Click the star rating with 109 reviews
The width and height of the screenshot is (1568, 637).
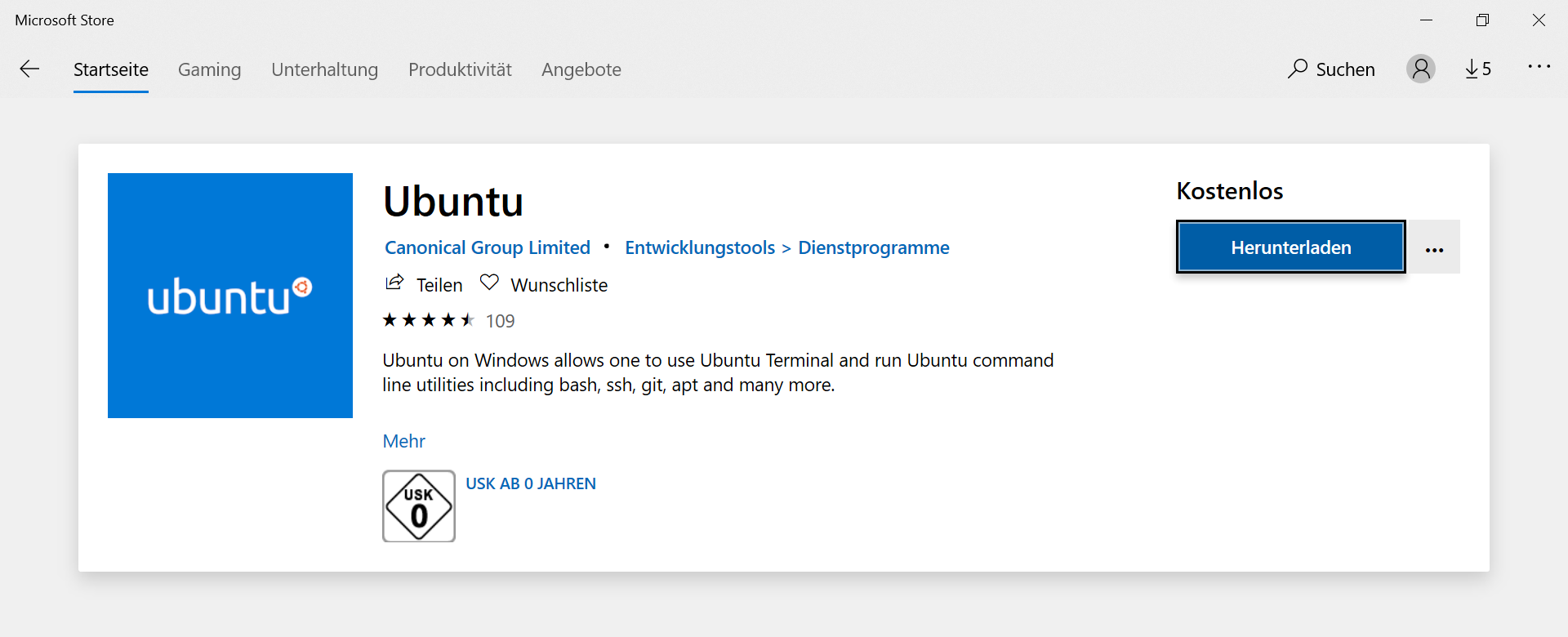pos(448,320)
